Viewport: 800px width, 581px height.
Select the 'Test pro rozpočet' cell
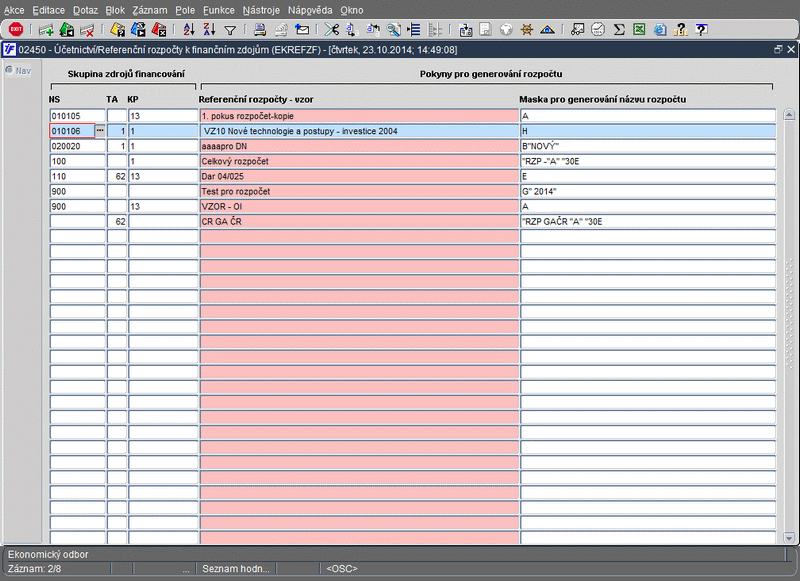359,191
